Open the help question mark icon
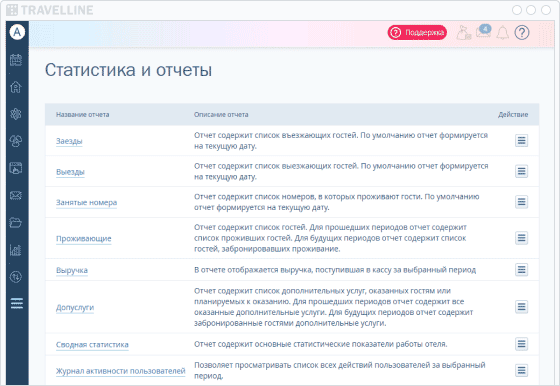 pyautogui.click(x=522, y=32)
